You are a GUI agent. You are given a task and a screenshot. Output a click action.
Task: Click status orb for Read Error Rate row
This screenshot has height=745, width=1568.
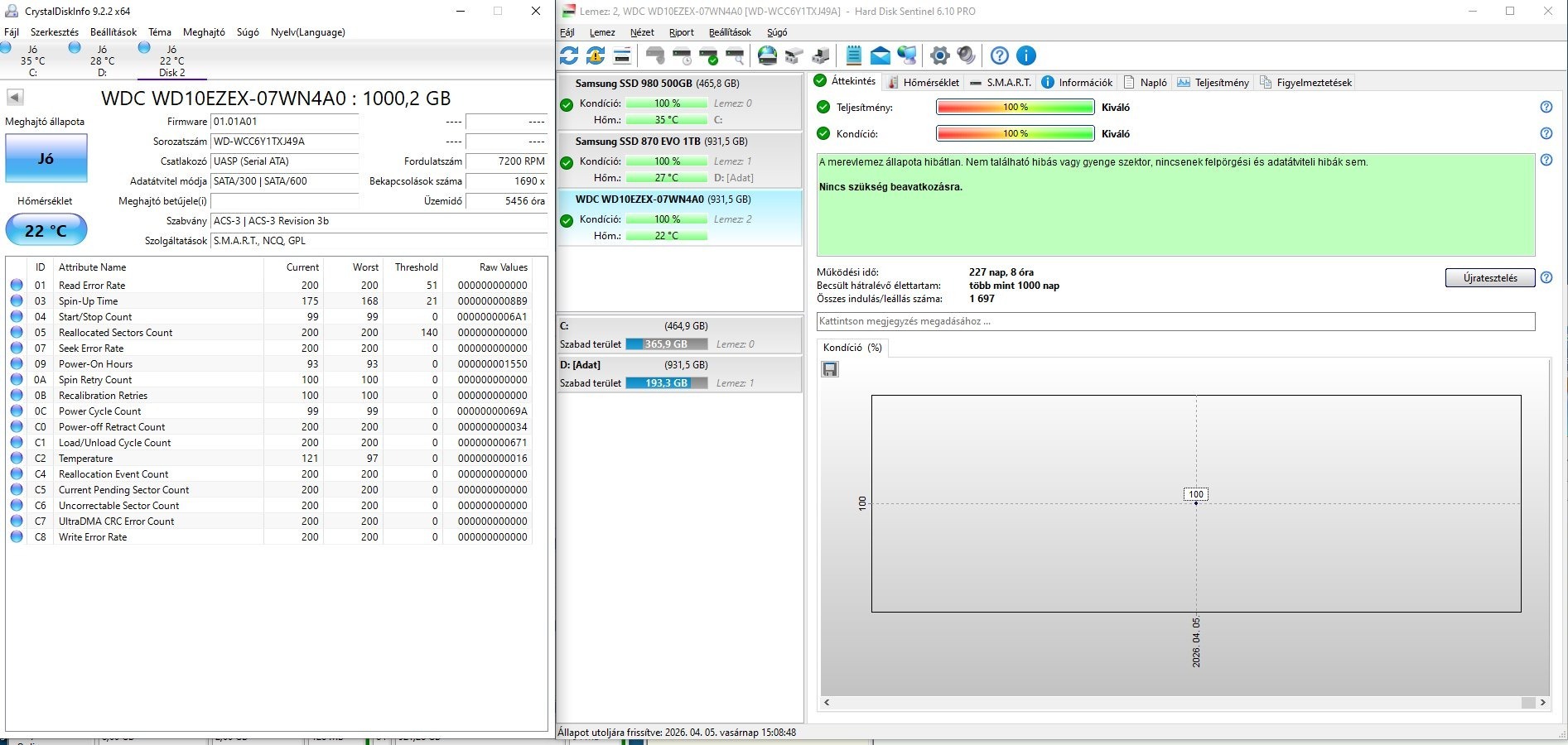click(17, 285)
